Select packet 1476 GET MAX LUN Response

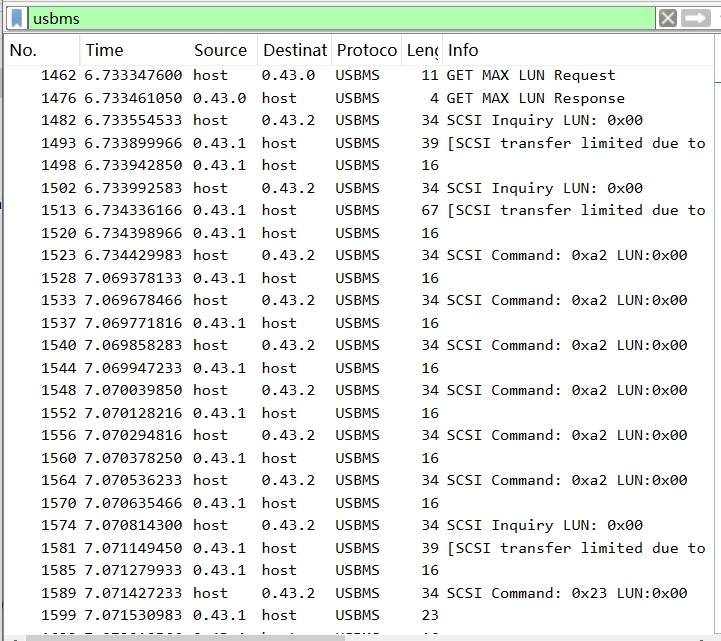[360, 98]
